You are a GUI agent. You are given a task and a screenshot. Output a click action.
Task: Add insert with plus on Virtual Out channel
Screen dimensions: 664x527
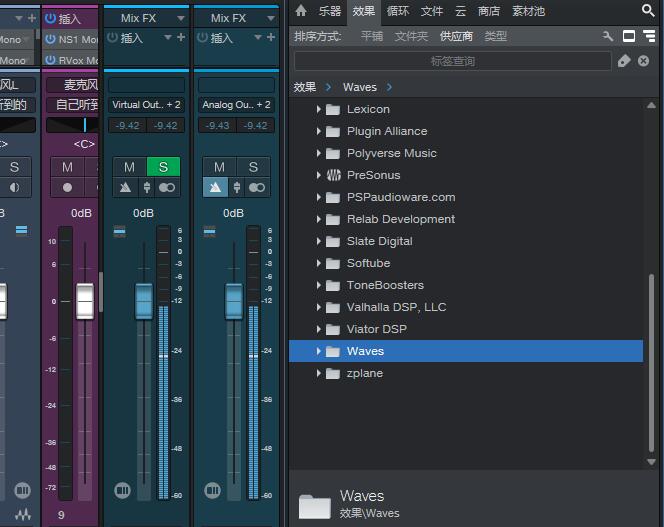point(181,37)
